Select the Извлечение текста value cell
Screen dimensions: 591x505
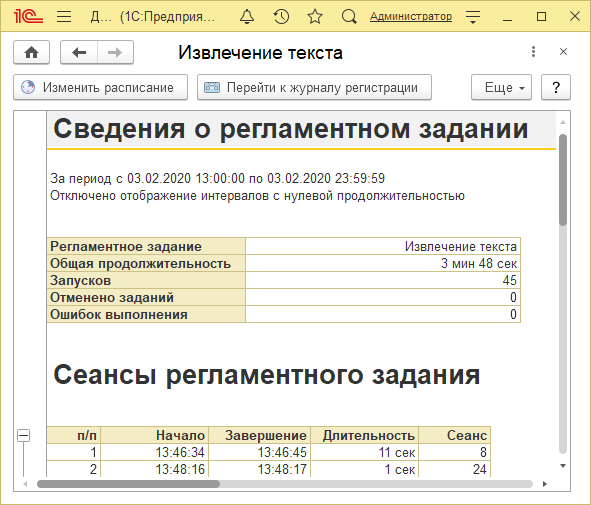click(383, 246)
